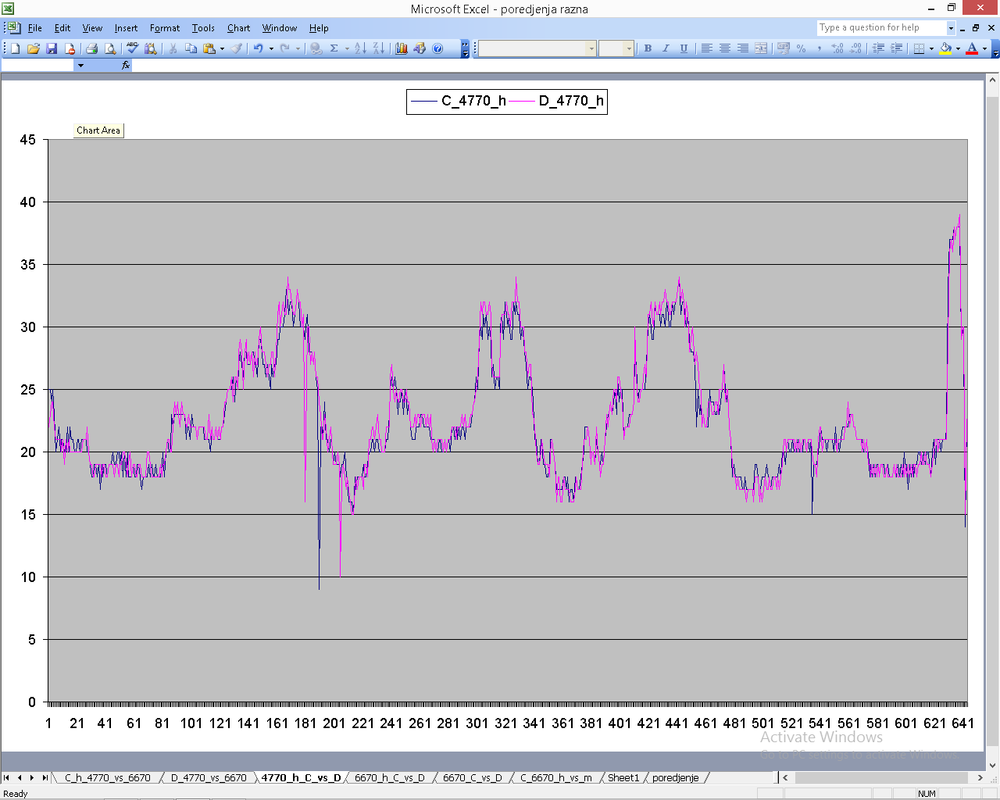
Task: Open the Excel Help question-mark icon
Action: (438, 48)
